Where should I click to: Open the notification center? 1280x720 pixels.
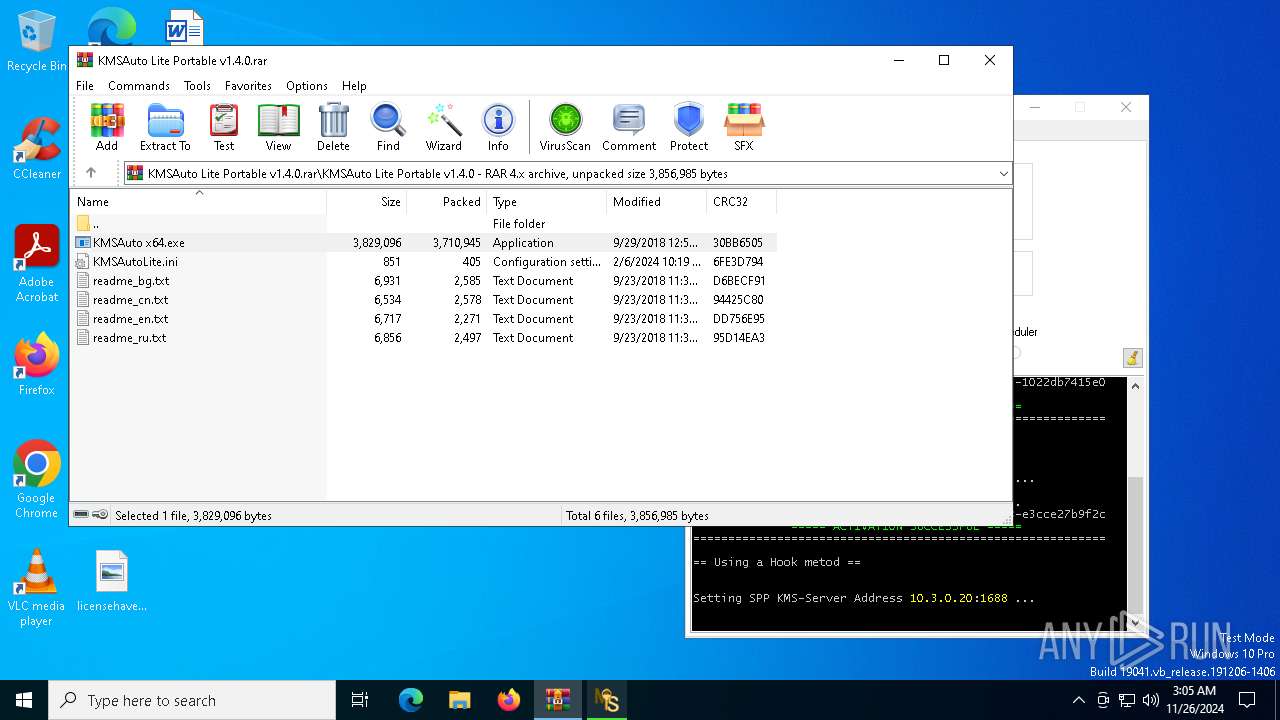[1247, 700]
